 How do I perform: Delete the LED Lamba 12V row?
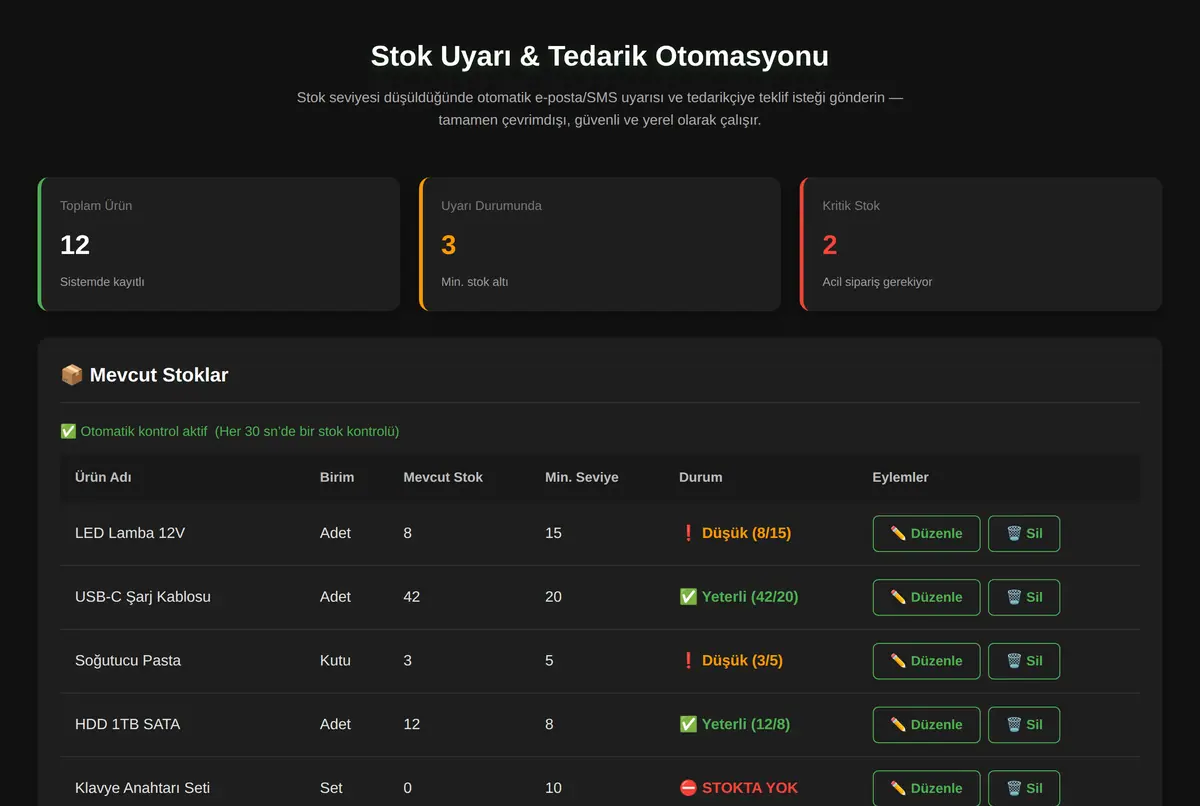[1024, 534]
